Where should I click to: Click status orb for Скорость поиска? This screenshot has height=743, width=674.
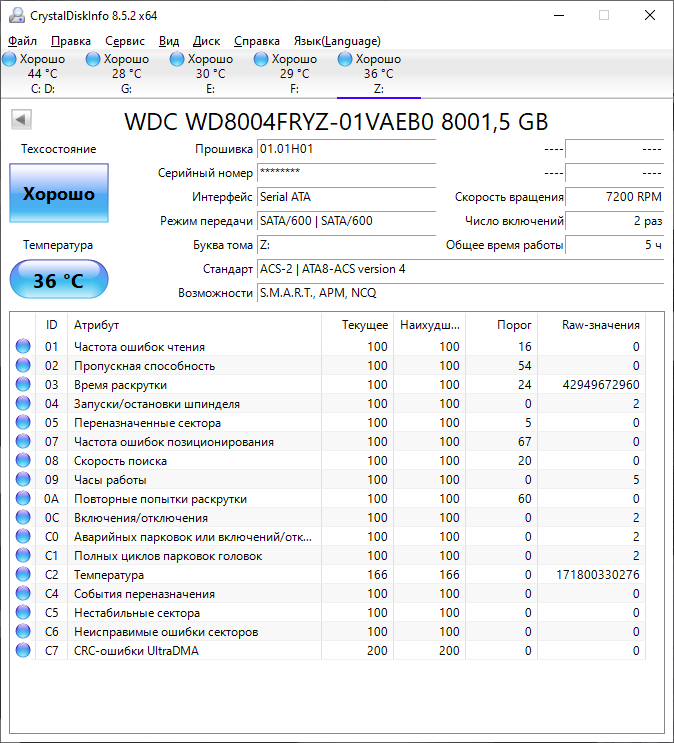tap(23, 460)
